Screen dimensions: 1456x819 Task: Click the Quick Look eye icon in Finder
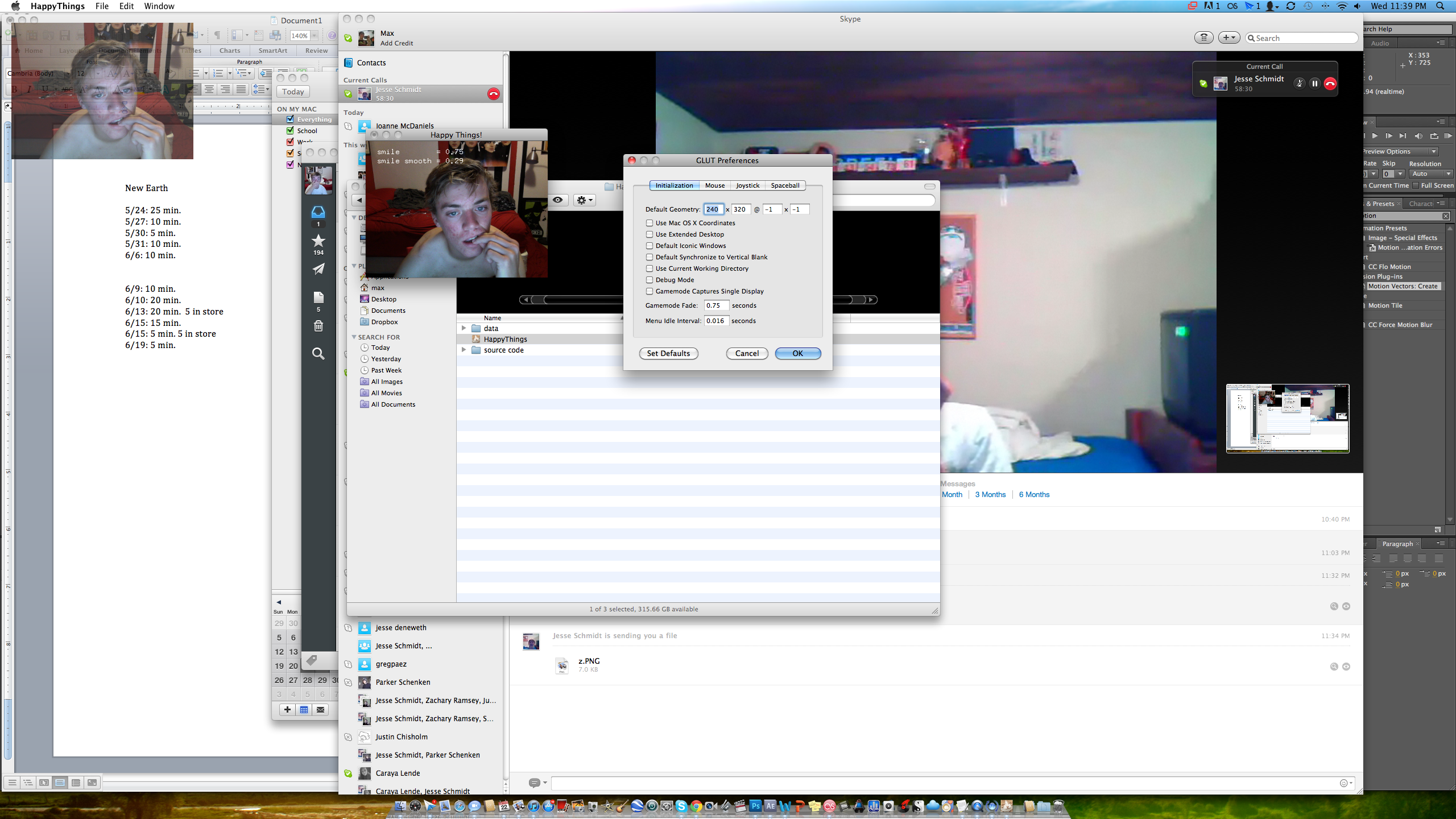pyautogui.click(x=558, y=200)
